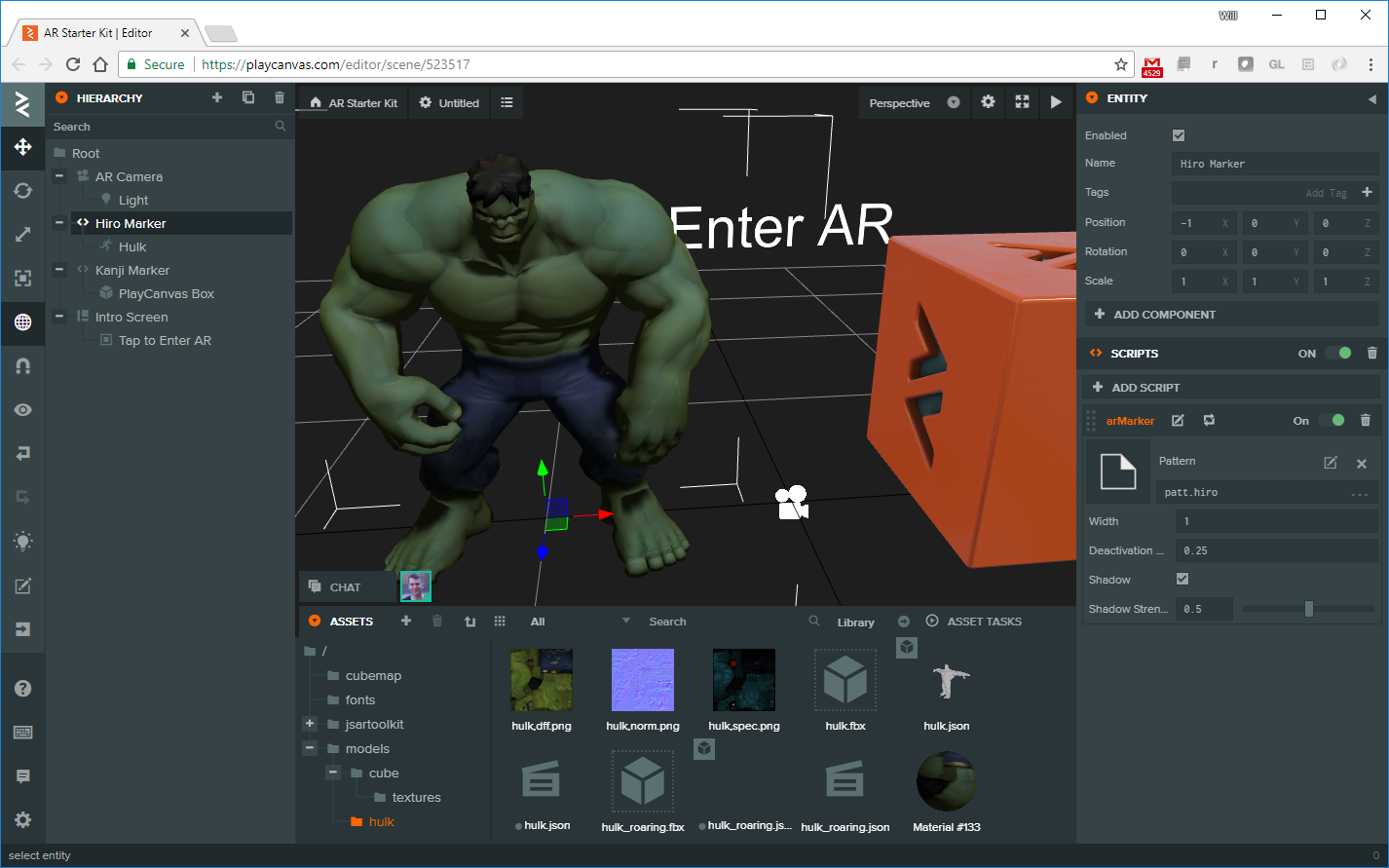This screenshot has height=868, width=1389.
Task: Collapse the cube assets folder
Action: [333, 773]
